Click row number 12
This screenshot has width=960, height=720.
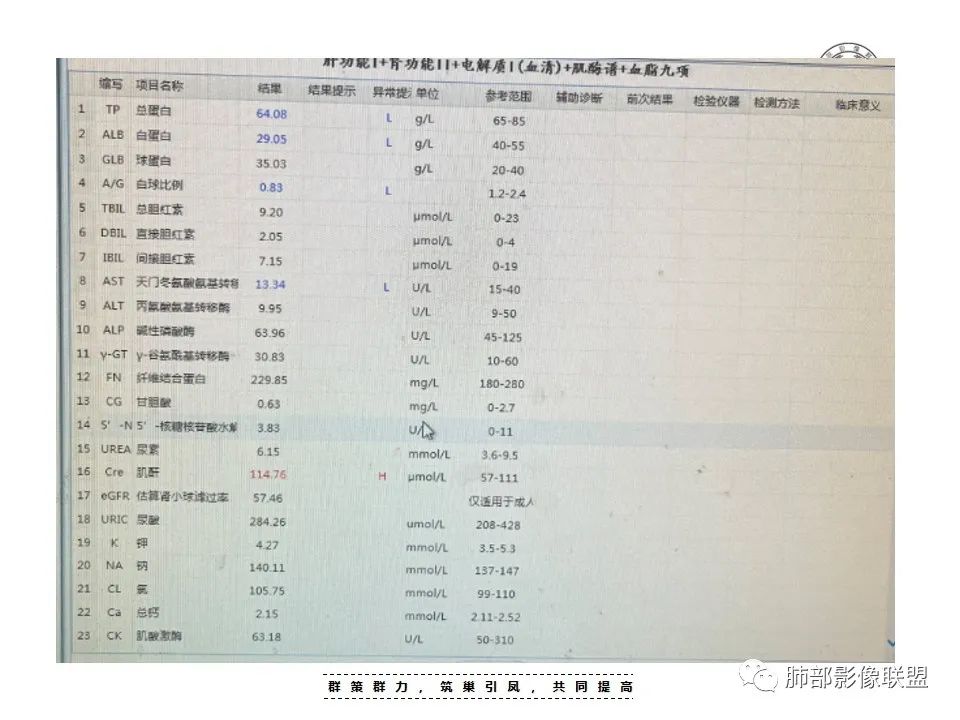coord(83,377)
